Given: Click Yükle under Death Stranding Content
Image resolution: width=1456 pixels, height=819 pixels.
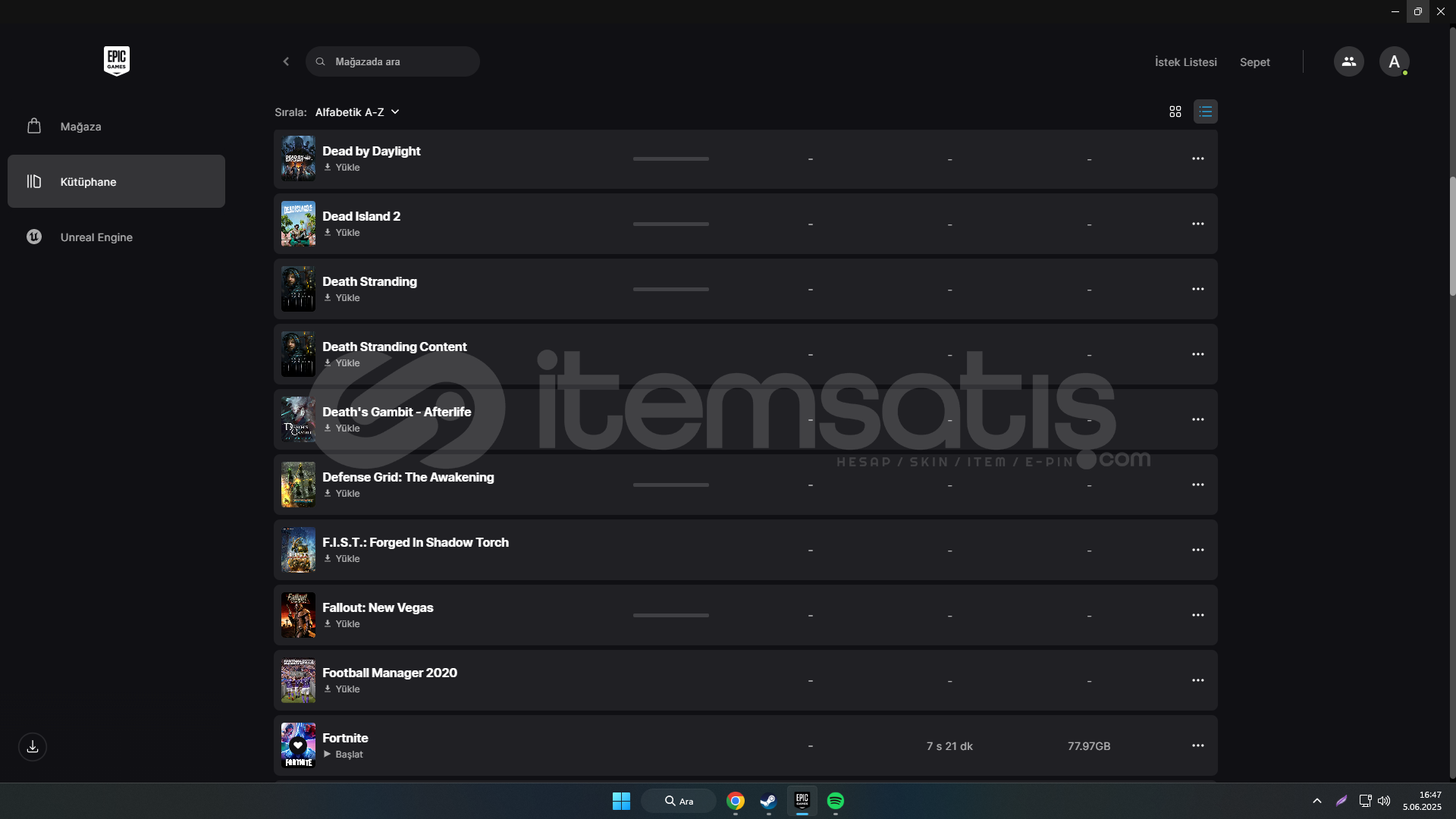Looking at the screenshot, I should [x=342, y=363].
